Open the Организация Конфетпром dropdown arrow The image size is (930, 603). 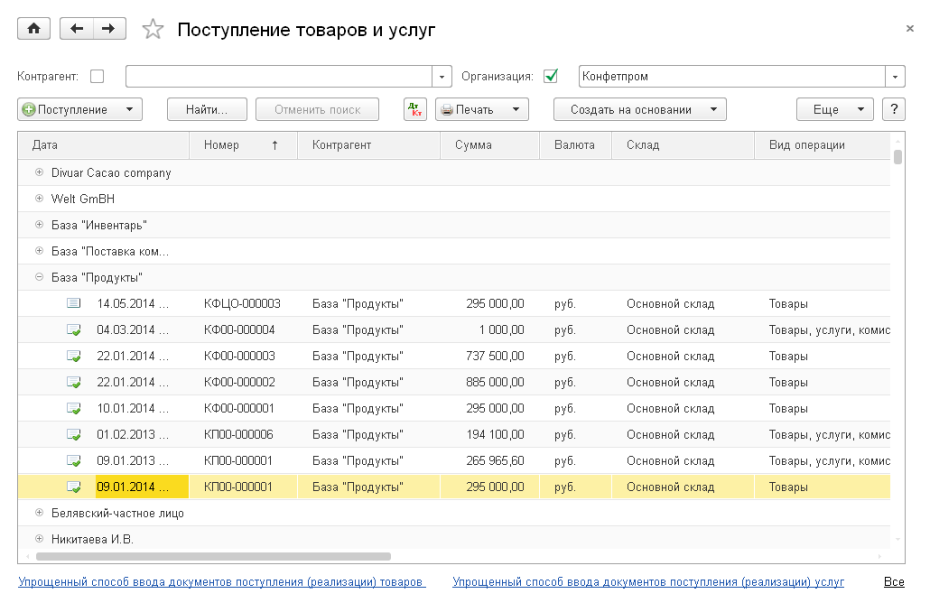[x=895, y=76]
